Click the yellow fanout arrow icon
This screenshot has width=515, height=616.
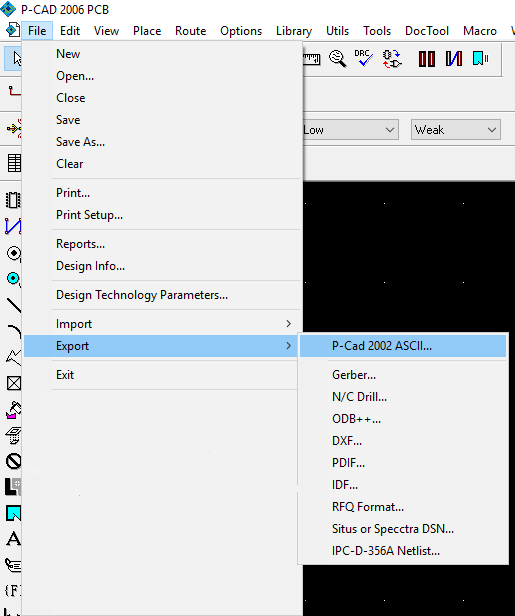tap(15, 128)
